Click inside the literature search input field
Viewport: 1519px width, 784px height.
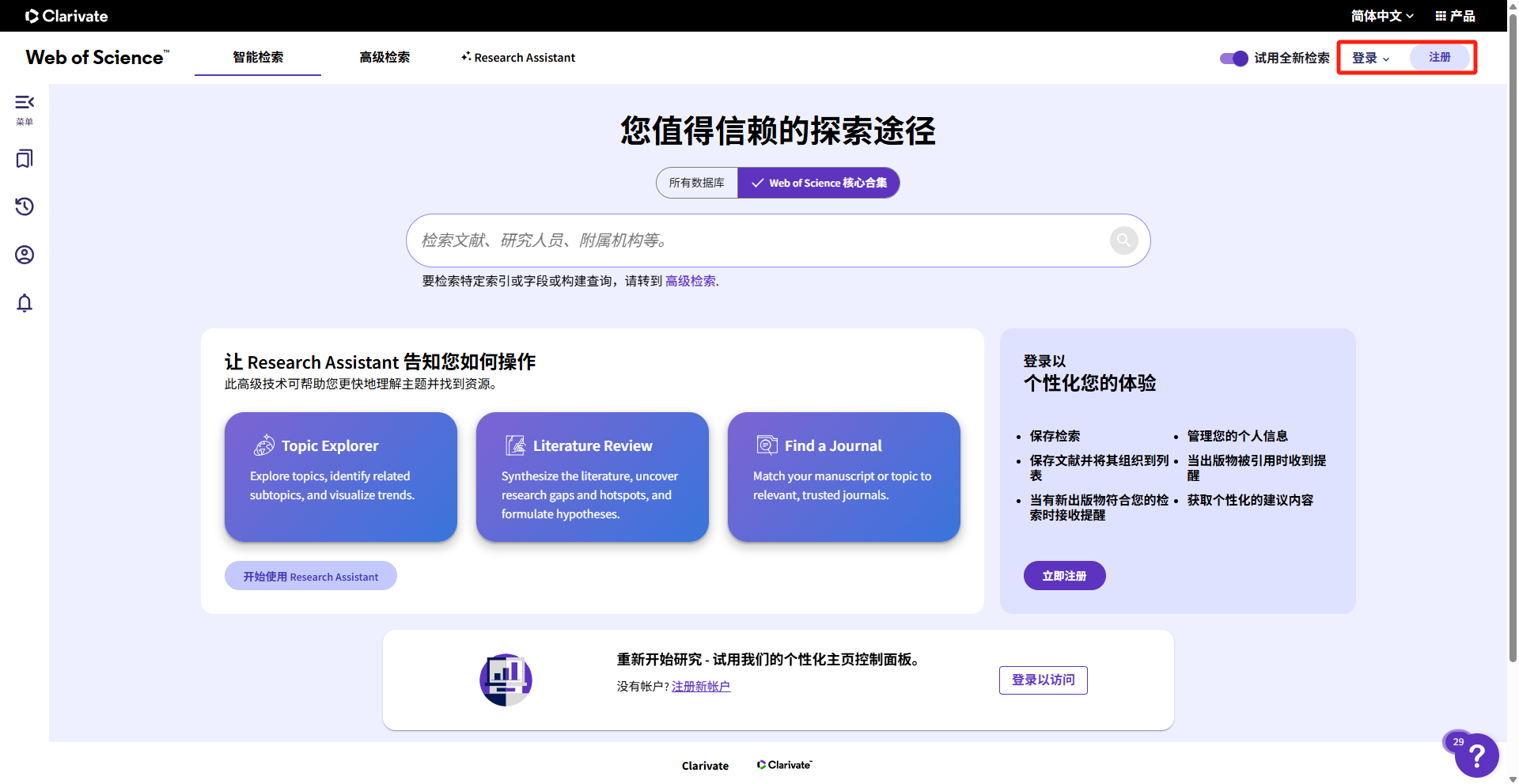752,240
